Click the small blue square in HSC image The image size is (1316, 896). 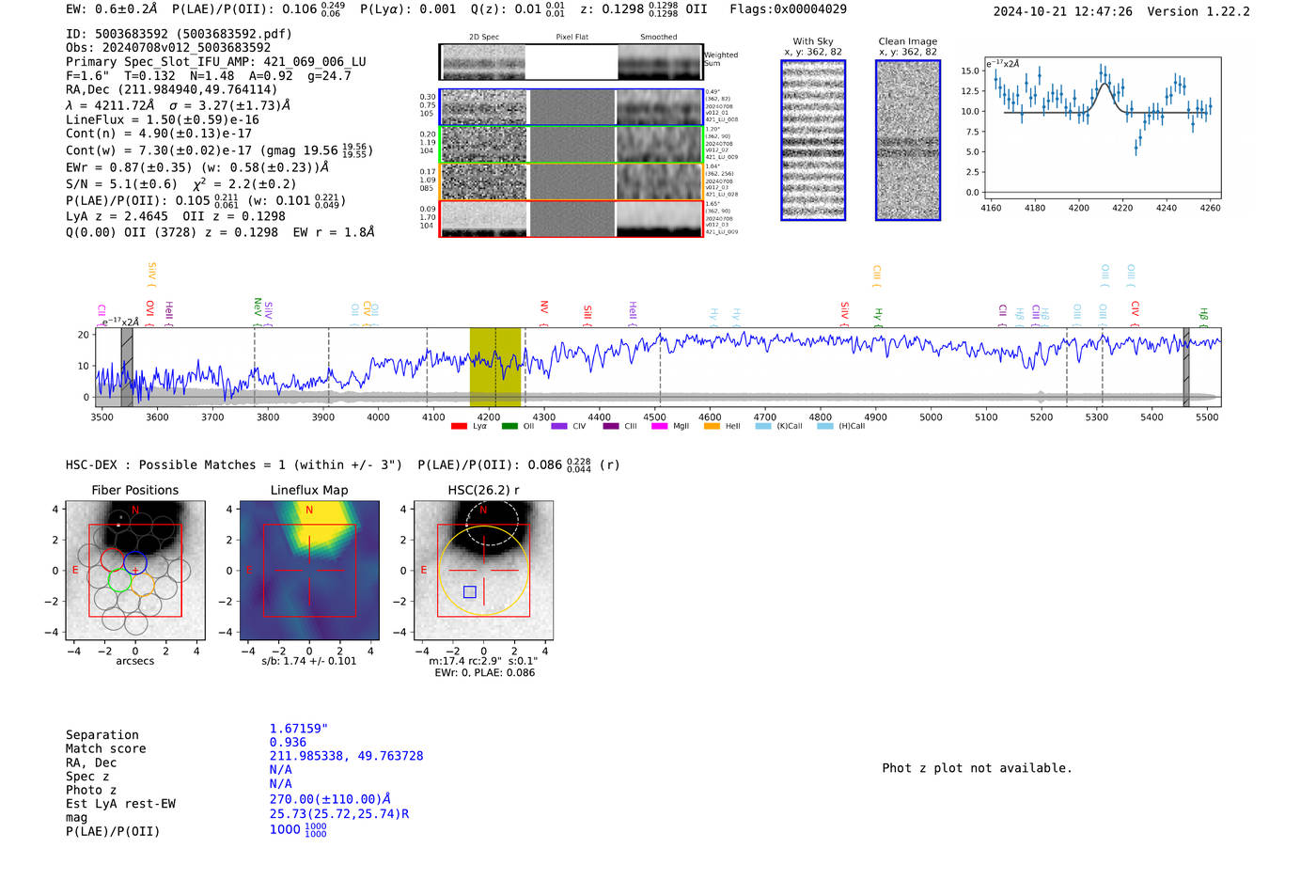tap(470, 591)
